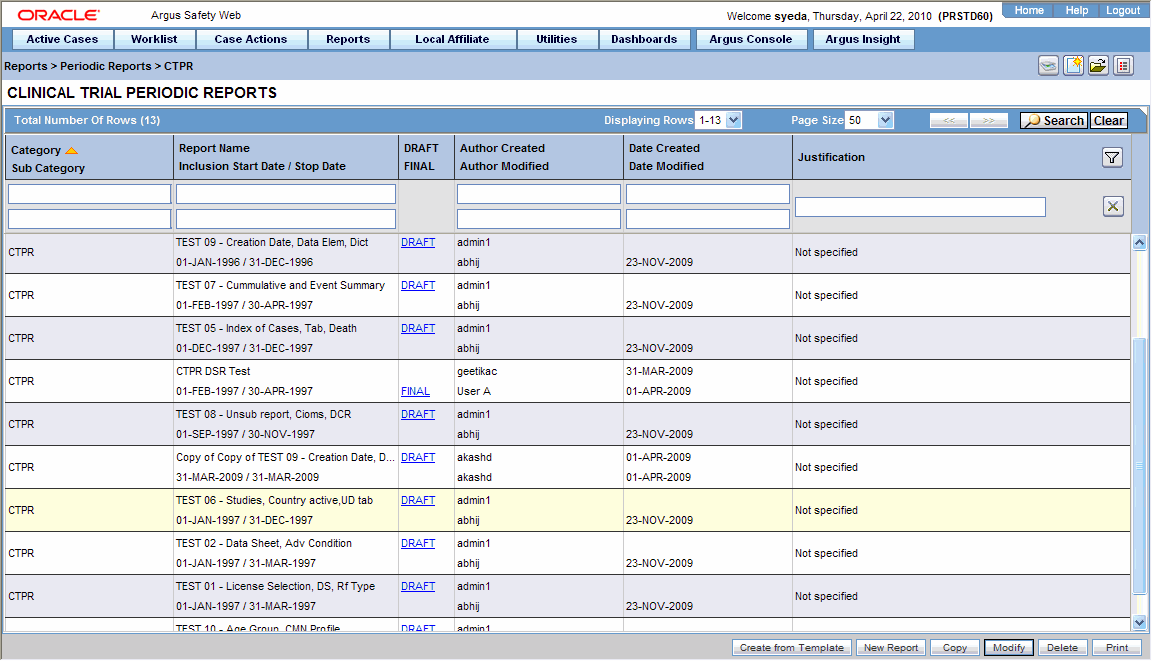Open the DRAFT link for TEST 09 report

[x=418, y=242]
